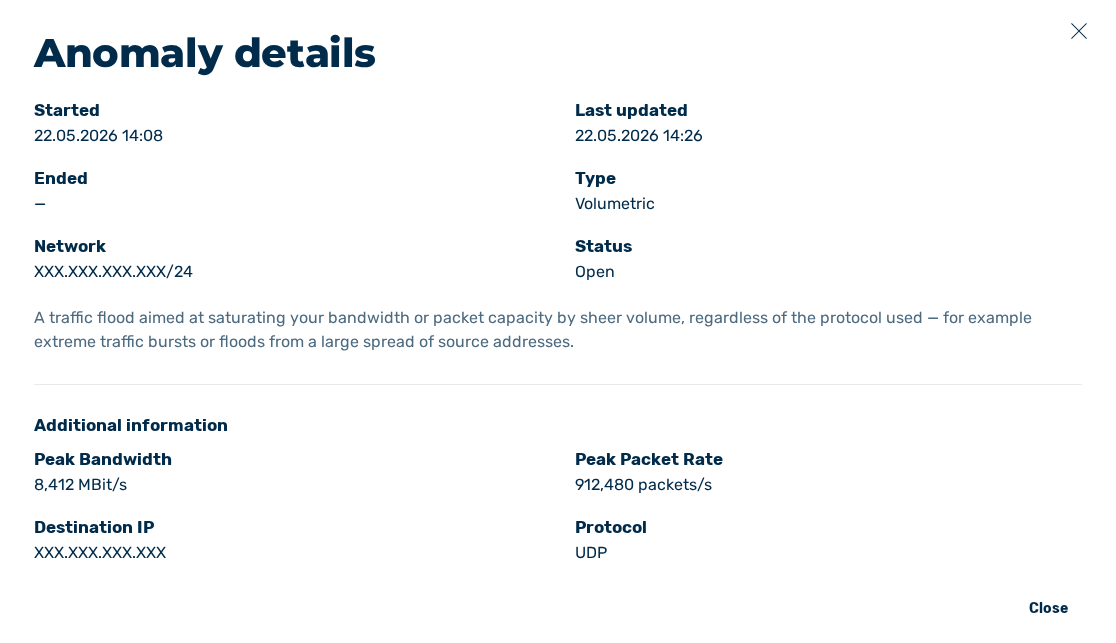This screenshot has height=643, width=1116.
Task: Click the Peak Packet Rate label
Action: pos(648,459)
